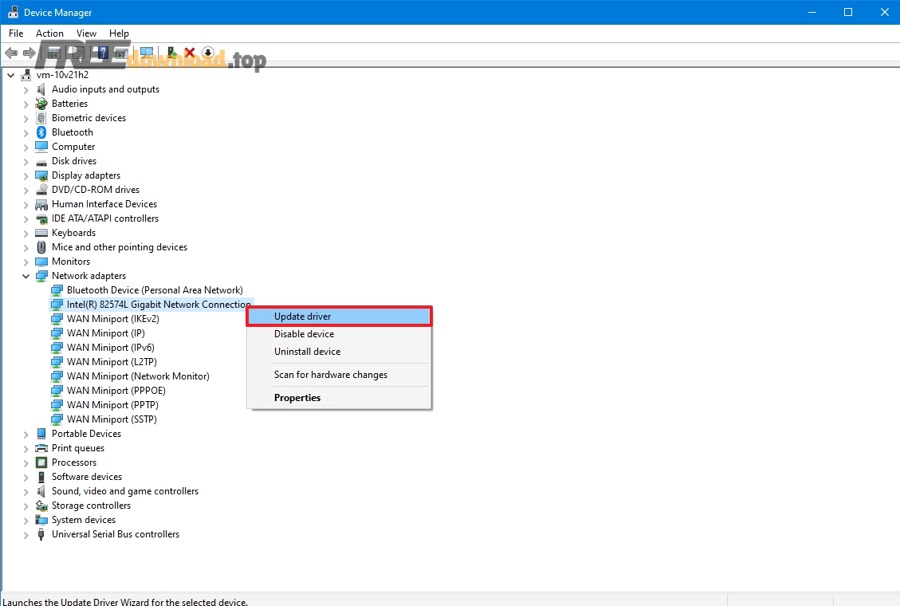900x606 pixels.
Task: Click the Keyboards category icon
Action: tap(41, 232)
